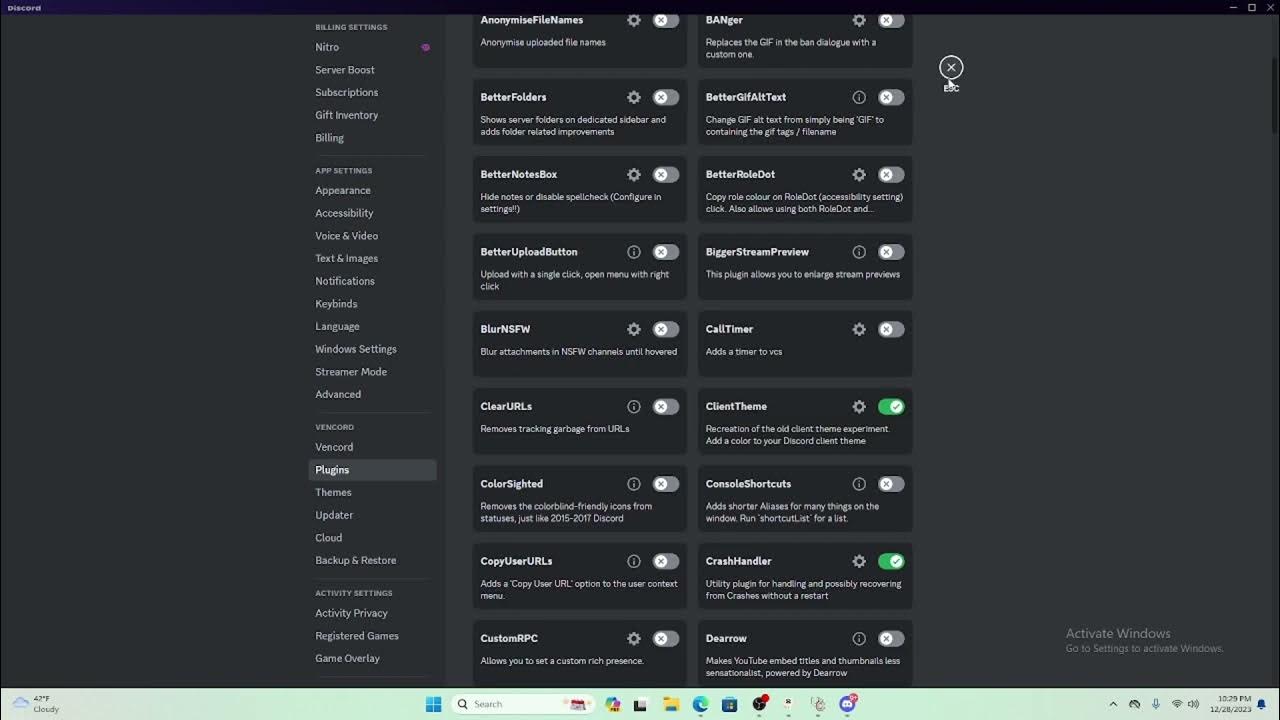Disable the ClientTheme toggle
Screen dimensions: 1280x720
pyautogui.click(x=891, y=407)
